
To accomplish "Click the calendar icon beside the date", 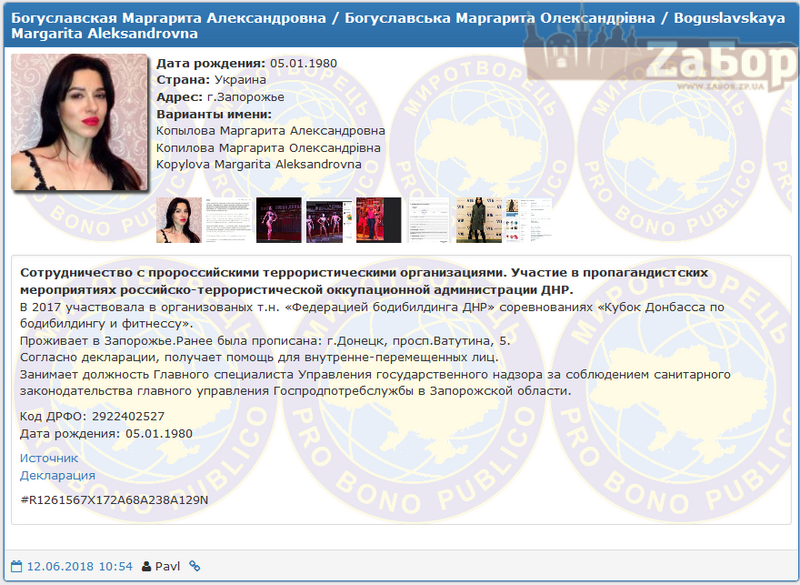I will 16,566.
